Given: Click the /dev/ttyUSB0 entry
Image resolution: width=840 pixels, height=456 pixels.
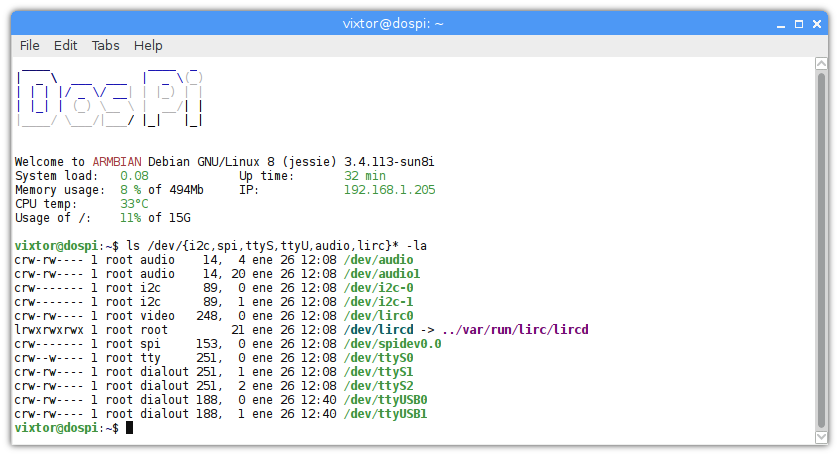Looking at the screenshot, I should pos(386,400).
